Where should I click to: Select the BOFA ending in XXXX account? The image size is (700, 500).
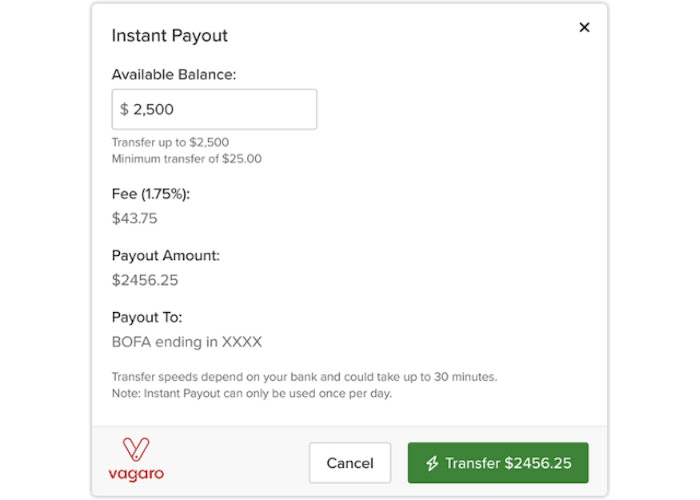point(187,342)
